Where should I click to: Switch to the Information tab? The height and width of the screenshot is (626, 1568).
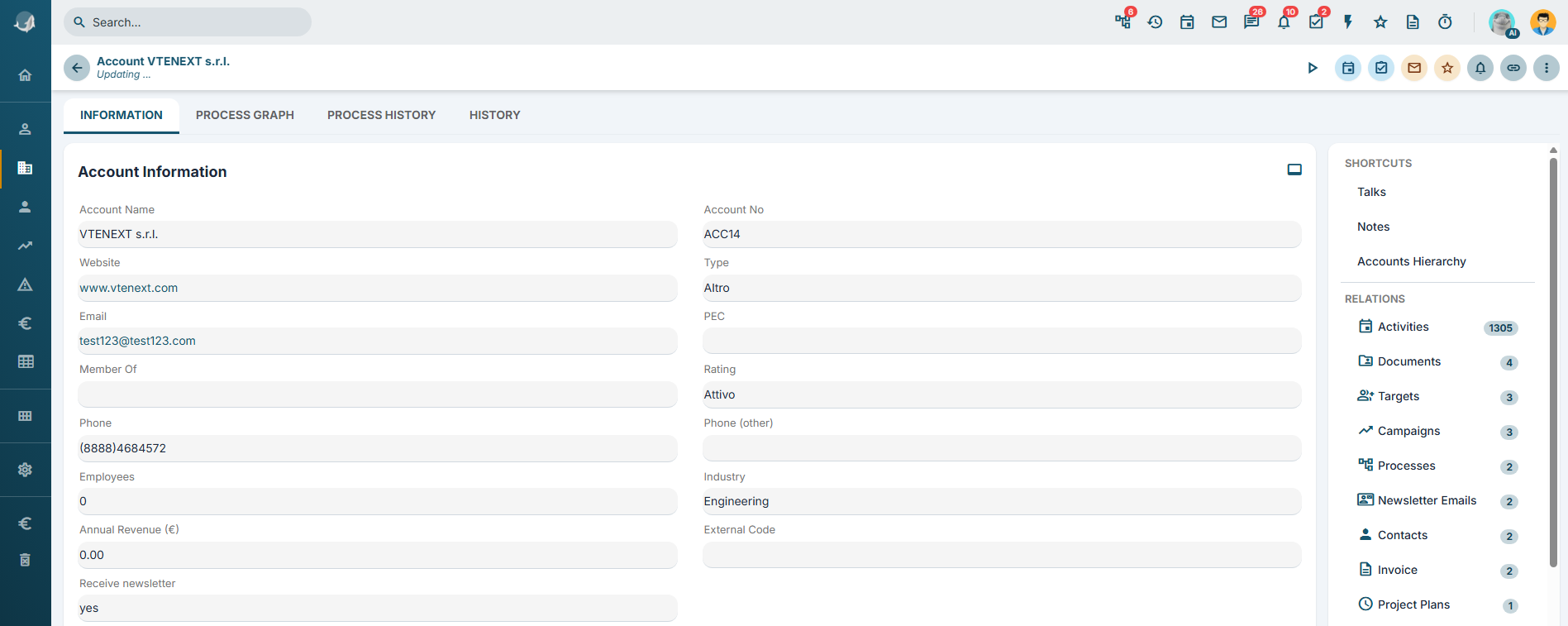(x=122, y=115)
